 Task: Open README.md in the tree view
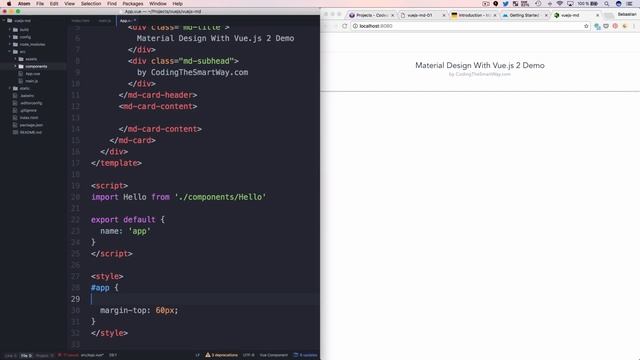[x=31, y=133]
